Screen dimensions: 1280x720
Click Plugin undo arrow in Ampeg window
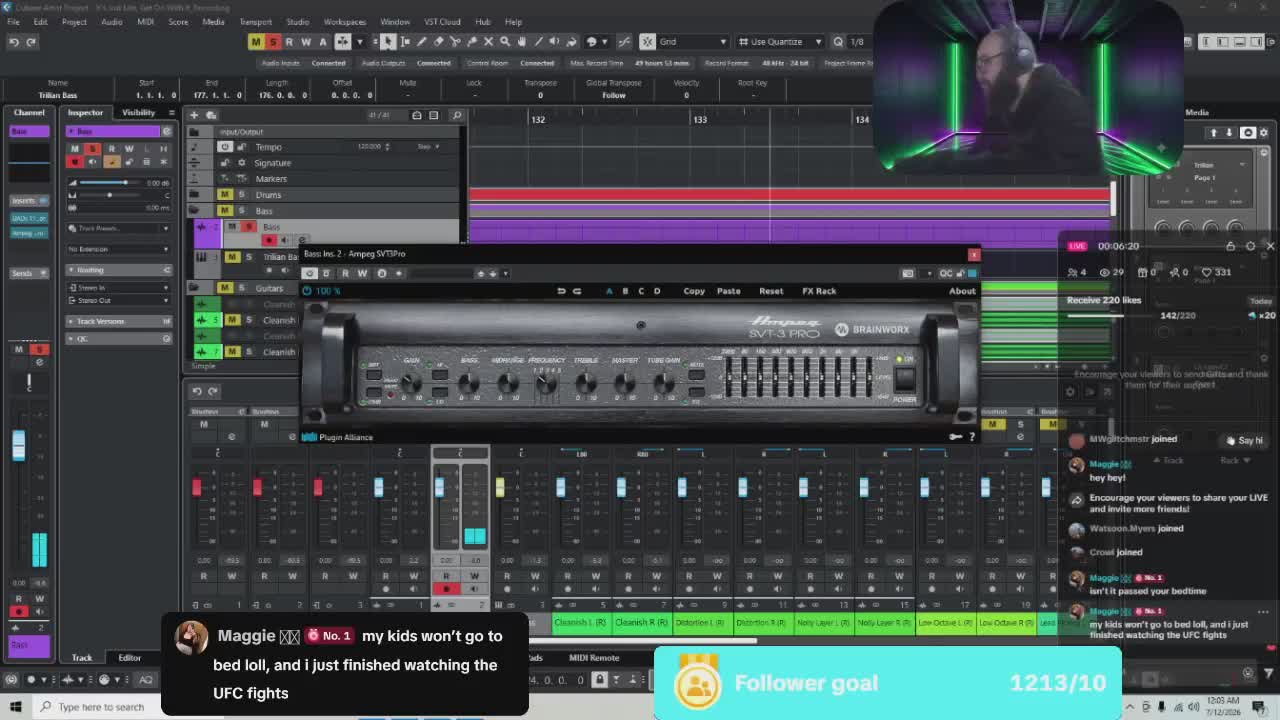(561, 291)
